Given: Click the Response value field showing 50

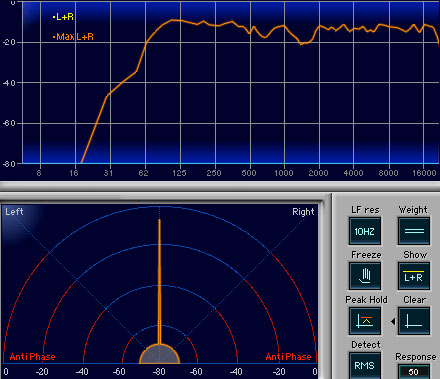Looking at the screenshot, I should coord(414,372).
